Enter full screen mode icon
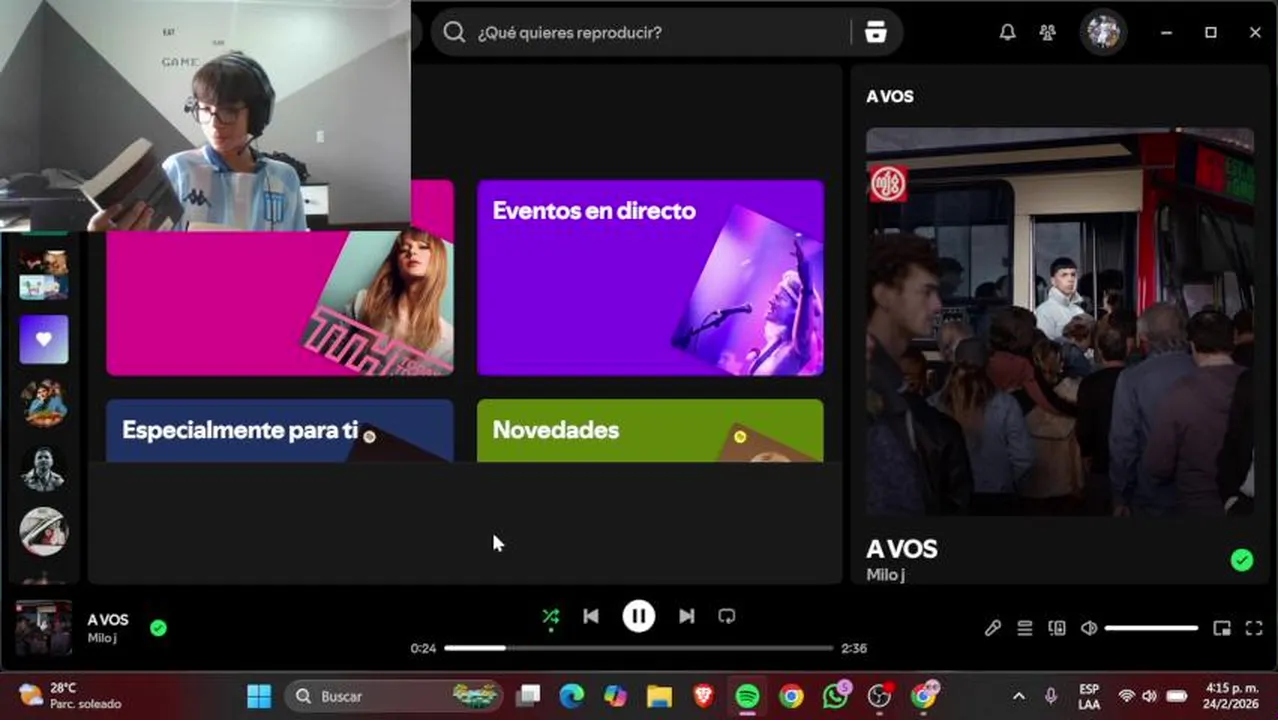The image size is (1278, 720). pos(1254,628)
